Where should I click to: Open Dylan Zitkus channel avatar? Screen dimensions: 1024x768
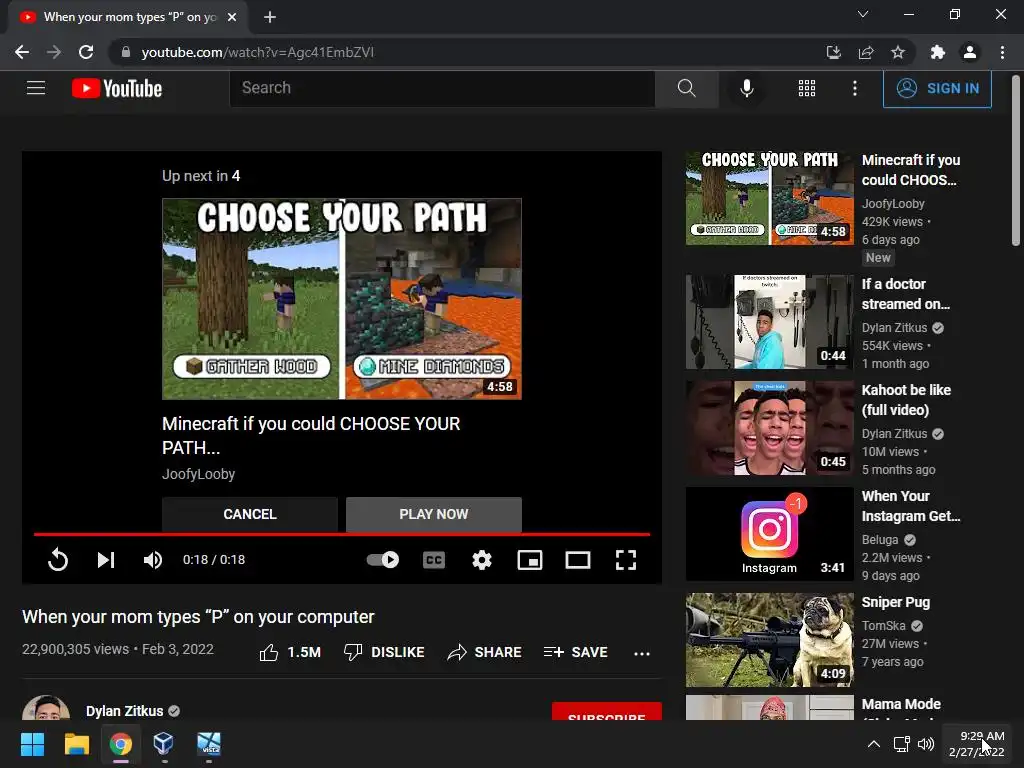pos(46,709)
